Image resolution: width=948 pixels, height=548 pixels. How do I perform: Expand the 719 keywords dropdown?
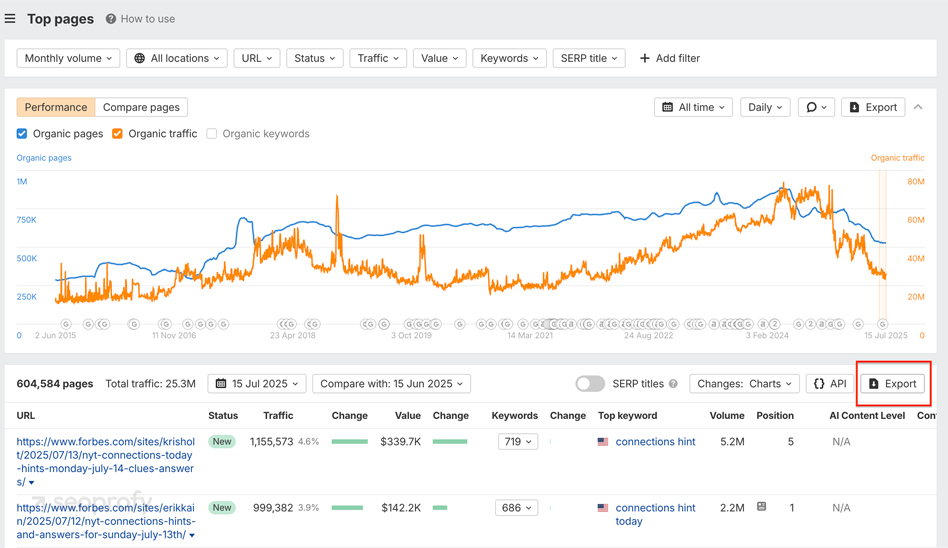coord(518,442)
